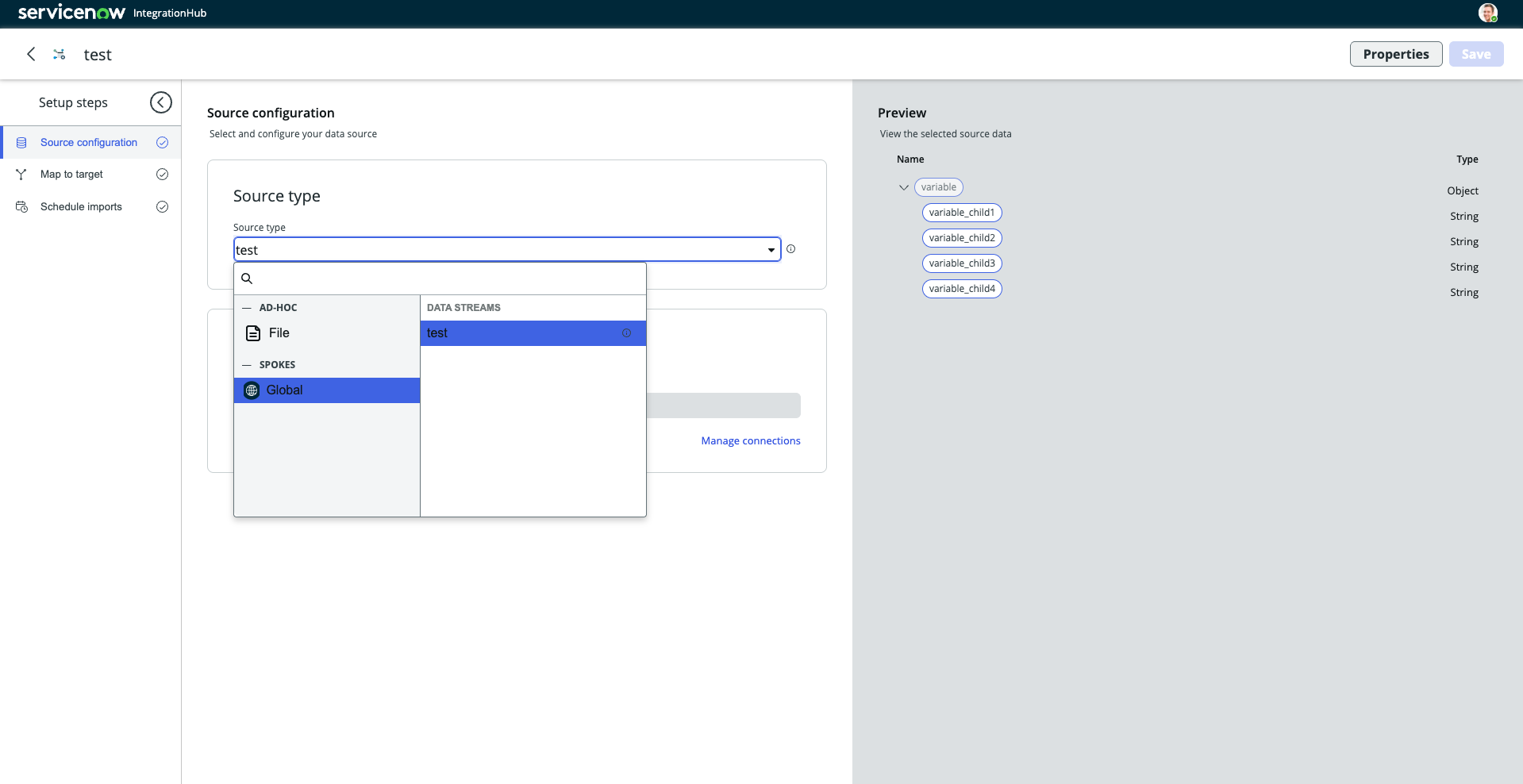Go to Schedule imports step

pyautogui.click(x=90, y=207)
